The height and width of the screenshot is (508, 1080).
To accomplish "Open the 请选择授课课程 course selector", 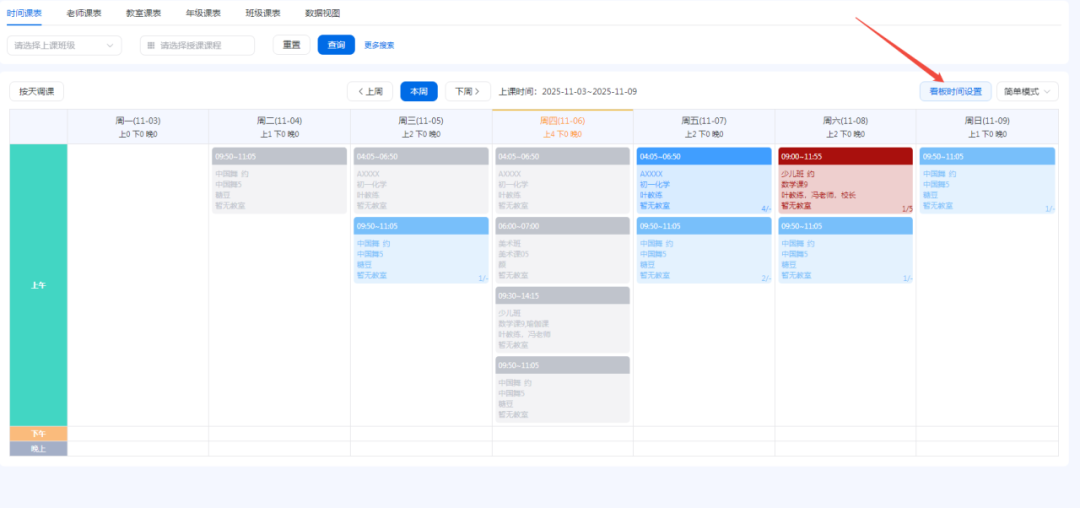I will (197, 45).
